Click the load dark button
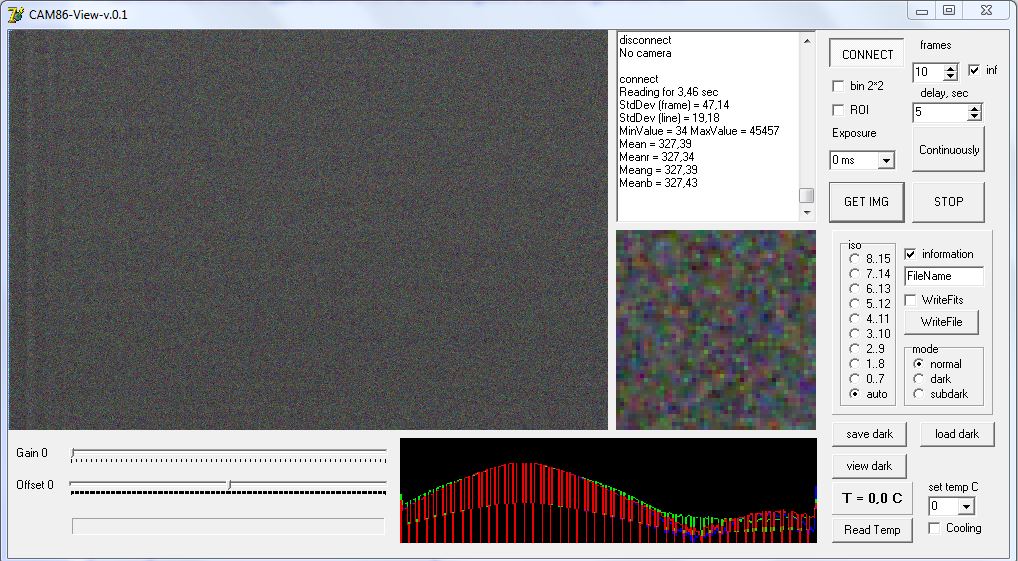The height and width of the screenshot is (561, 1018). click(956, 434)
